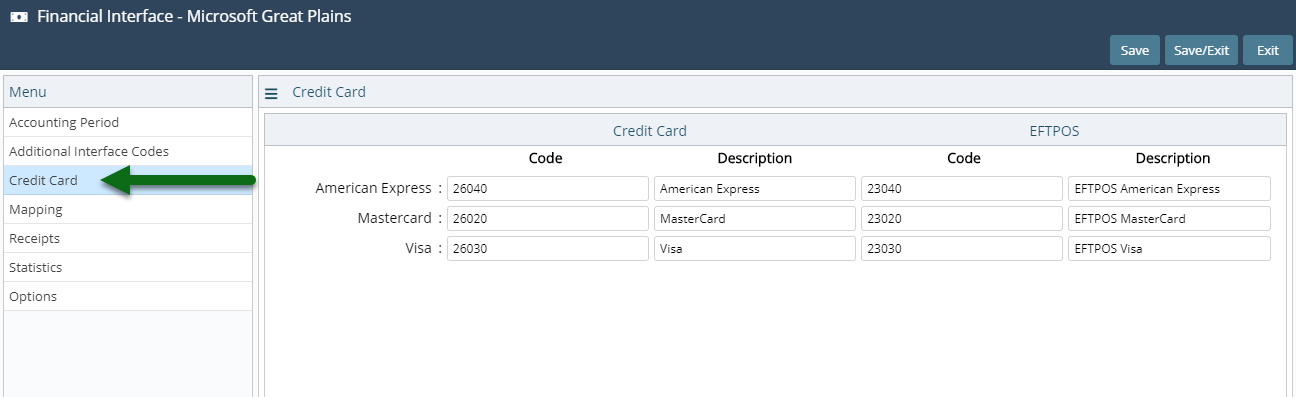The image size is (1296, 397).
Task: Click the Financial Interface window title text
Action: pyautogui.click(x=194, y=17)
